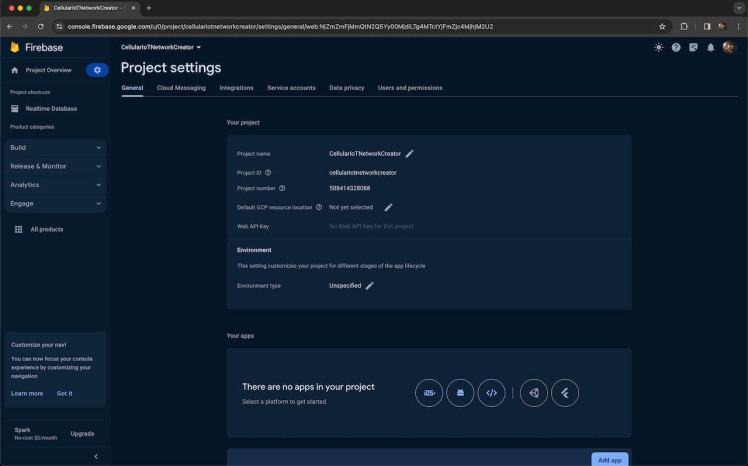Add an Android app to project

[x=460, y=393]
